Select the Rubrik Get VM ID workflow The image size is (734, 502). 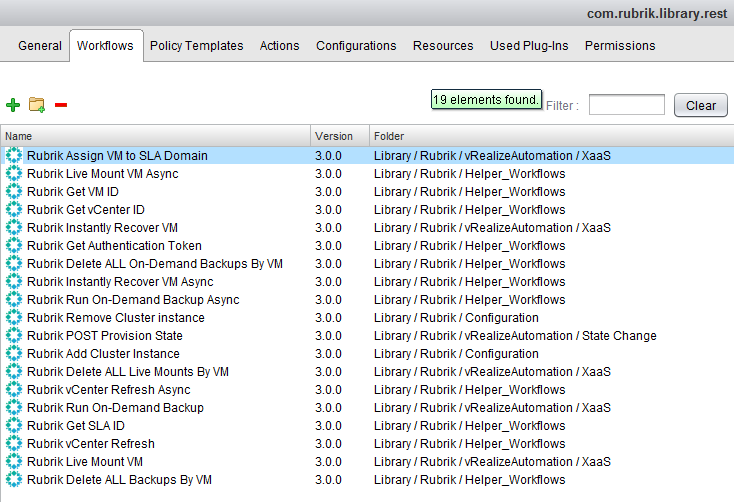coord(73,192)
